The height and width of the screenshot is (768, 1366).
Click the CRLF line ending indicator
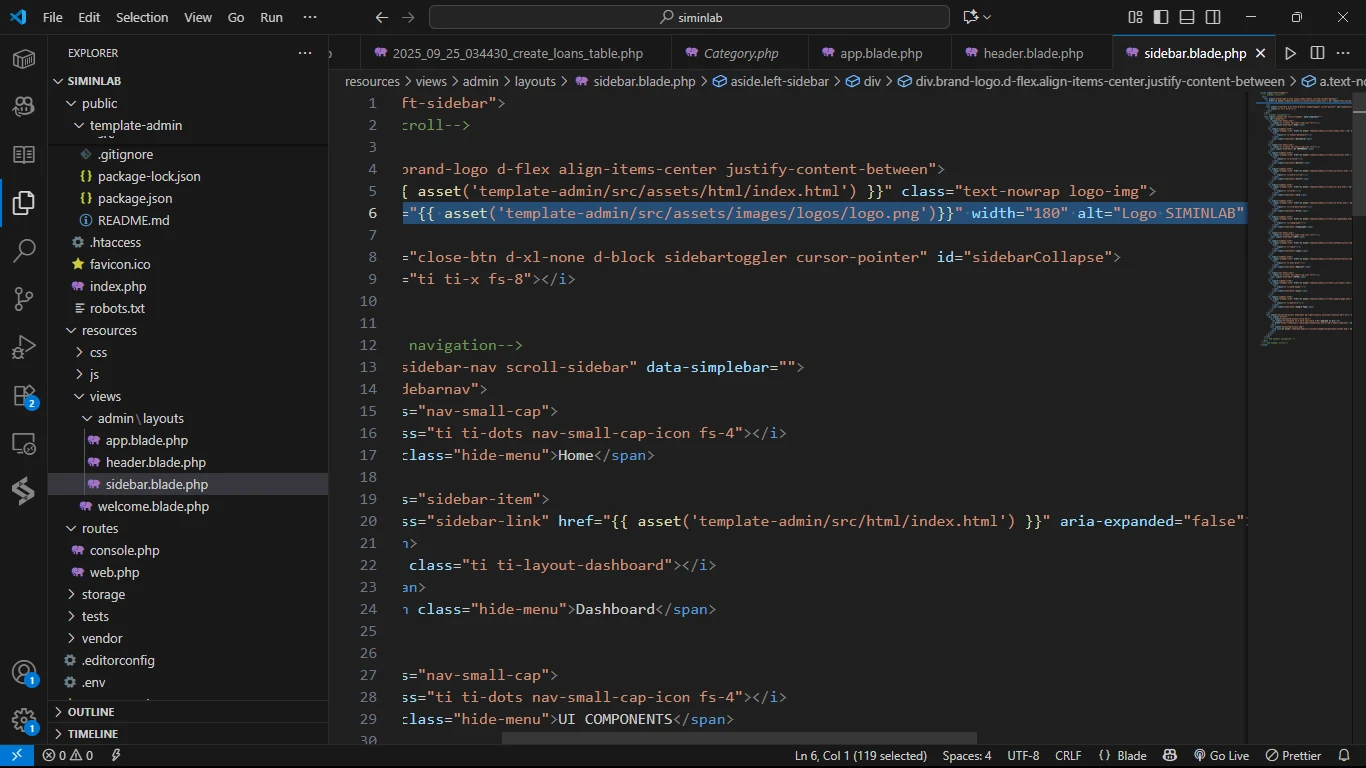point(1068,756)
